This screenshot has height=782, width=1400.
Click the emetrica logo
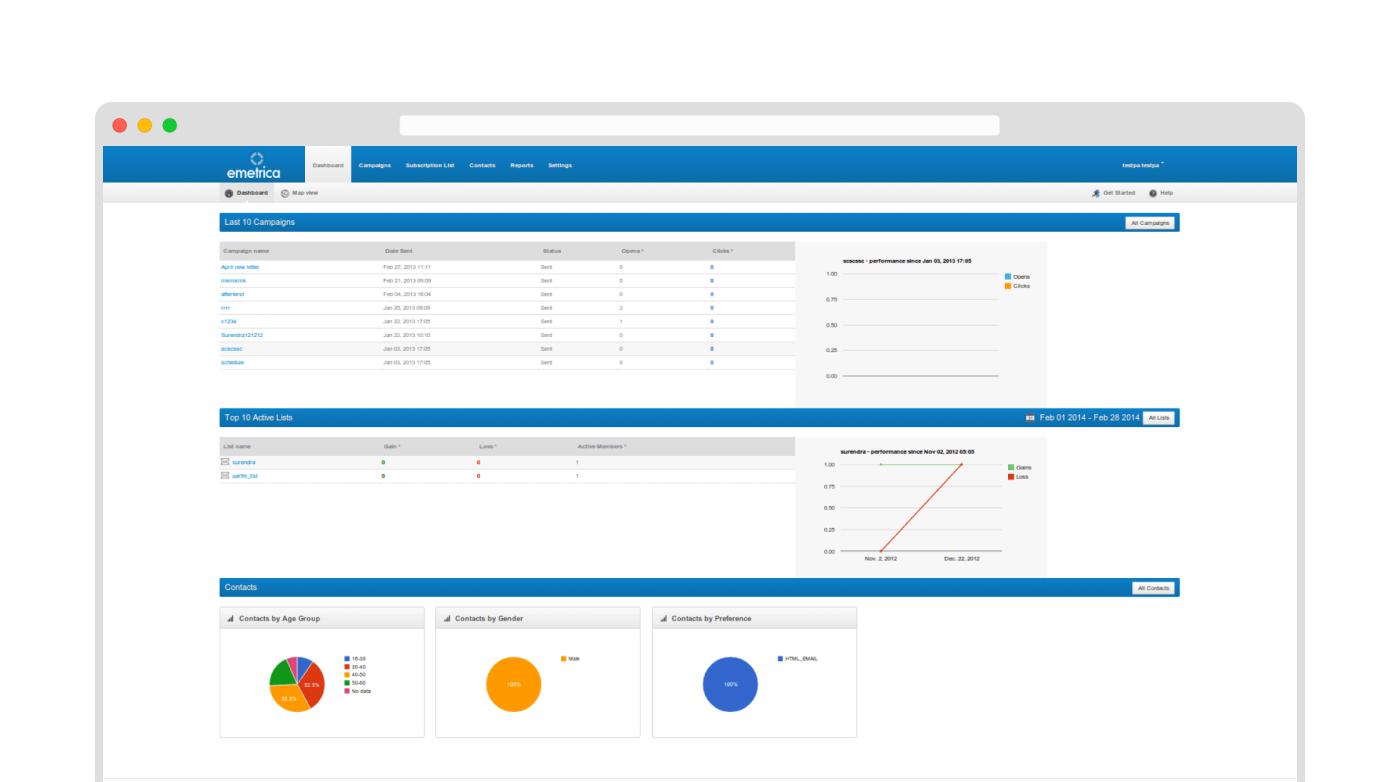click(x=254, y=165)
